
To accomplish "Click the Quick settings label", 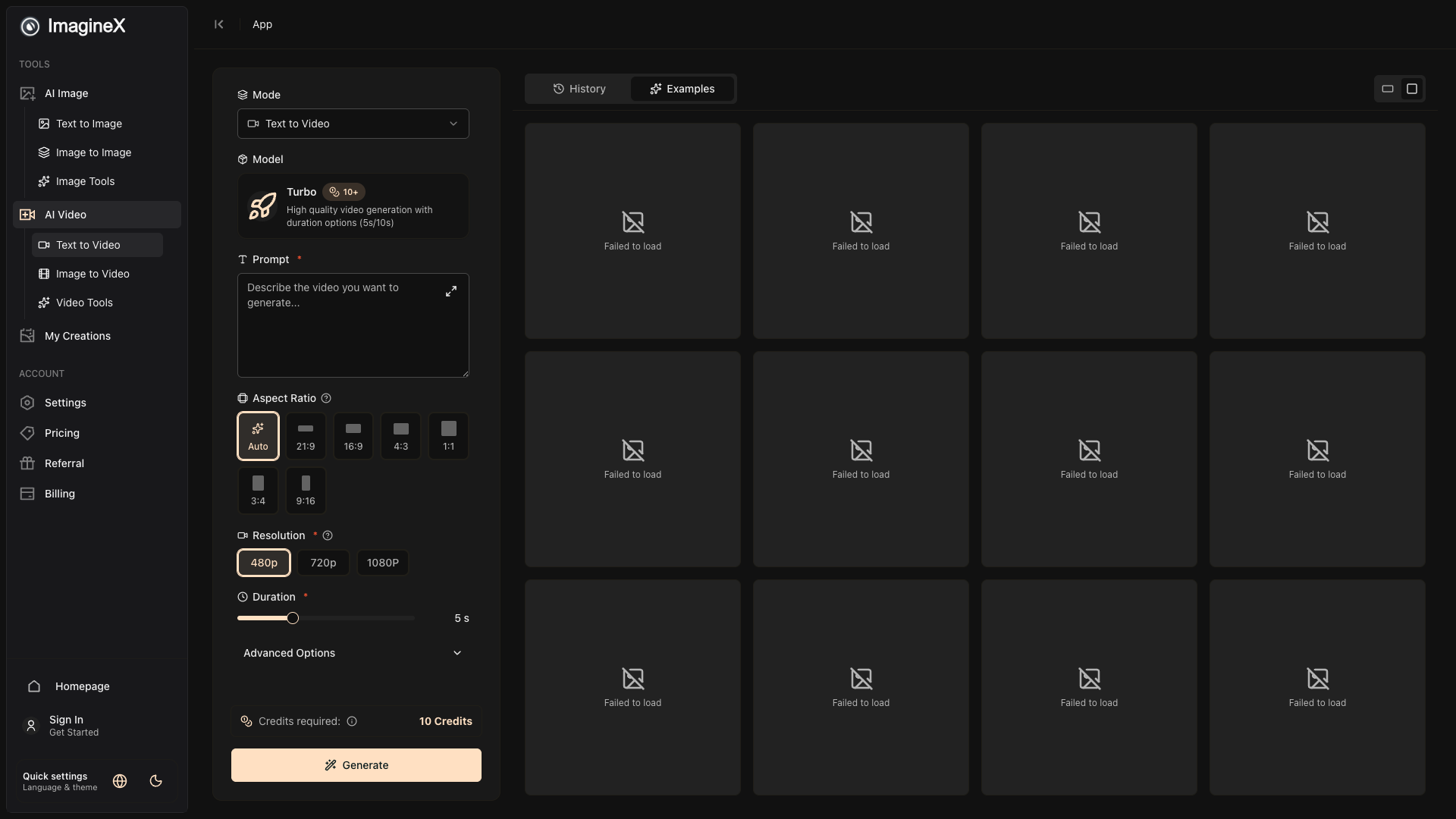I will tap(55, 777).
